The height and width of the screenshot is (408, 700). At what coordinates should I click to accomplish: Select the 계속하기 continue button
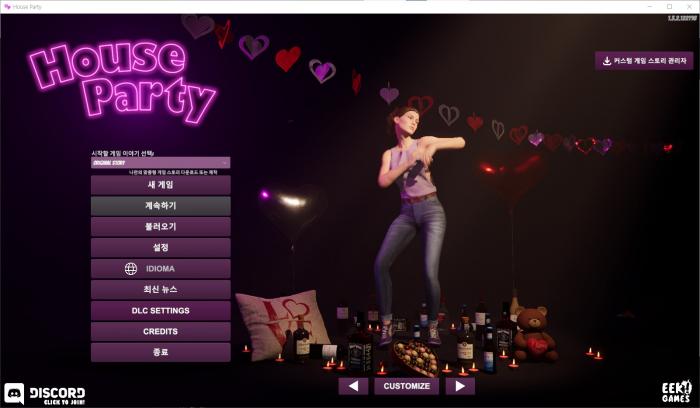coord(161,205)
